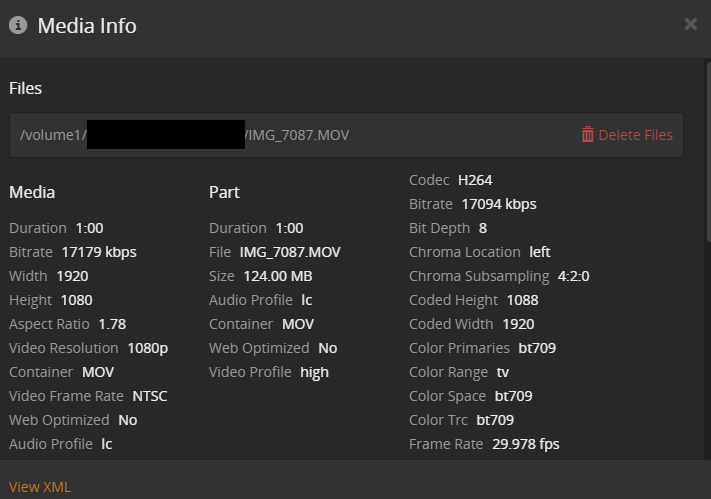The image size is (711, 499).
Task: Select the 1.78 aspect ratio value
Action: click(x=112, y=324)
